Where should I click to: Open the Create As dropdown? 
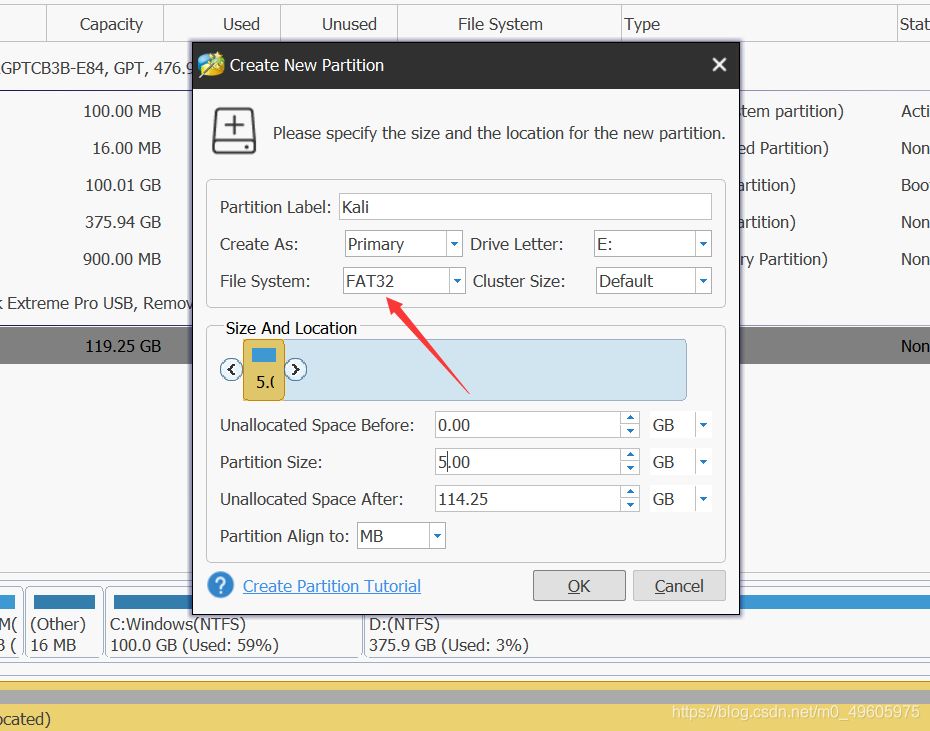[454, 244]
